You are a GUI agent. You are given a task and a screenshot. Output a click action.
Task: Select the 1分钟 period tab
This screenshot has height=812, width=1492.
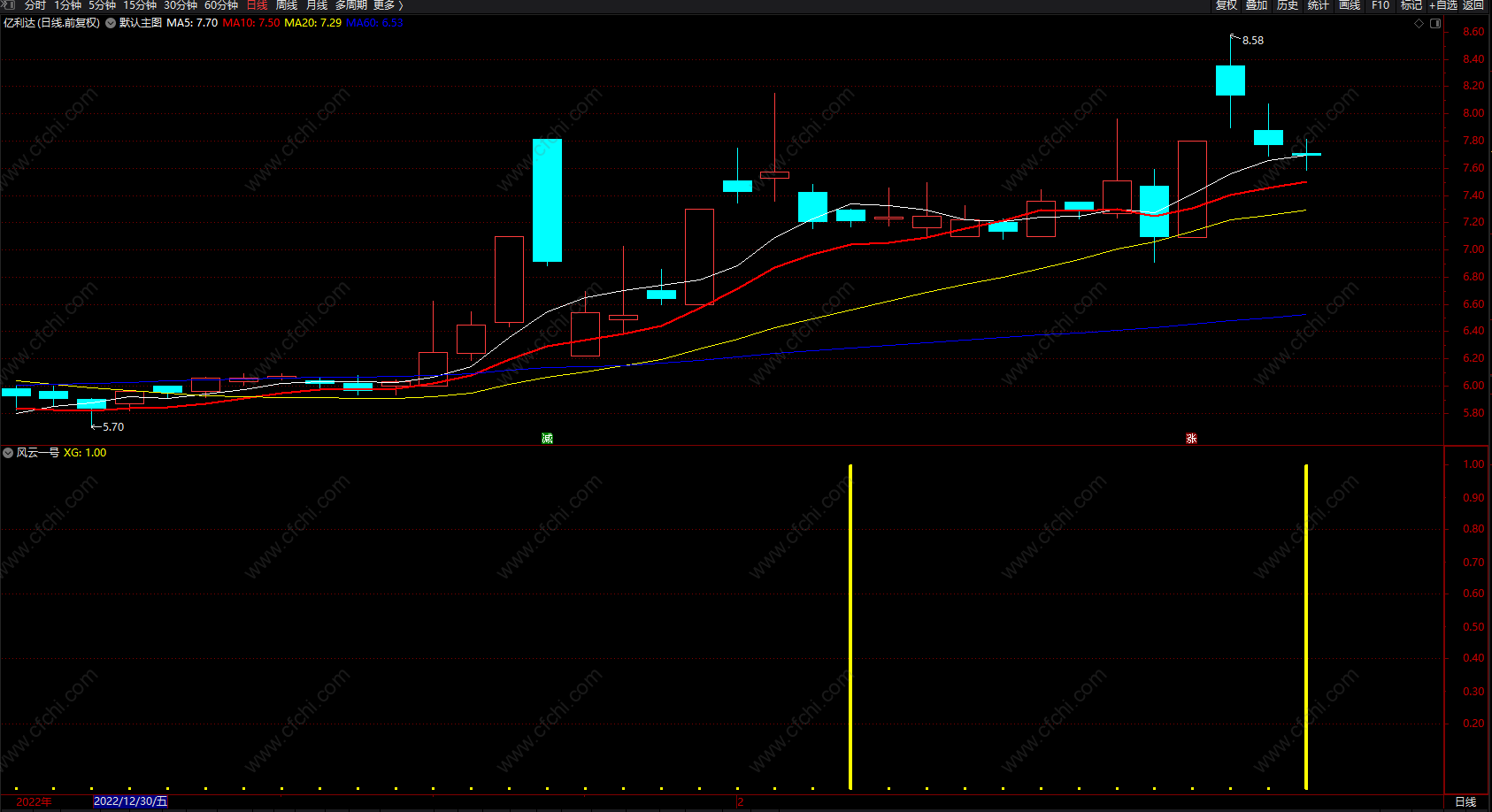[x=68, y=5]
